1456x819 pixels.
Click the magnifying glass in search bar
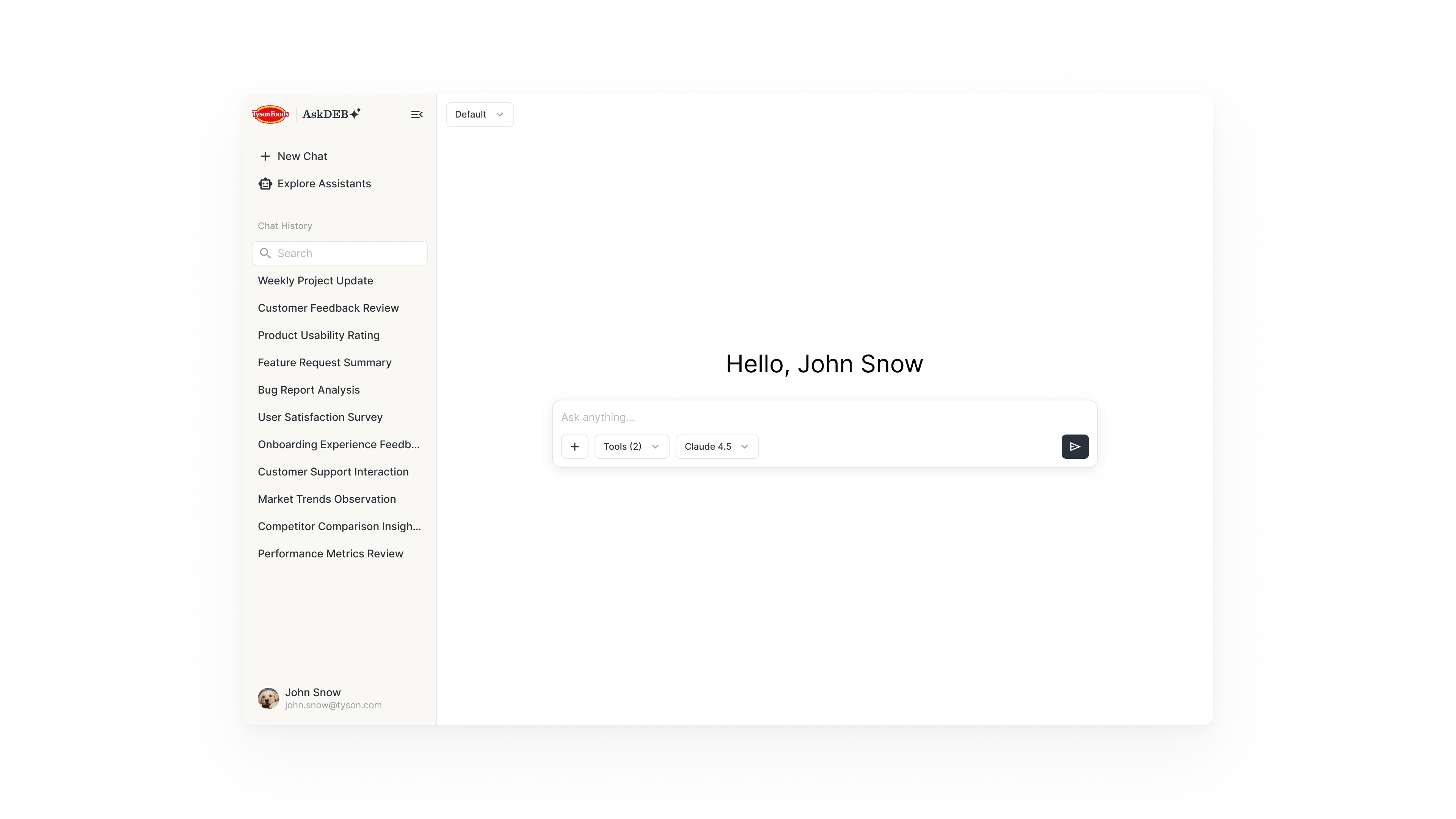266,253
